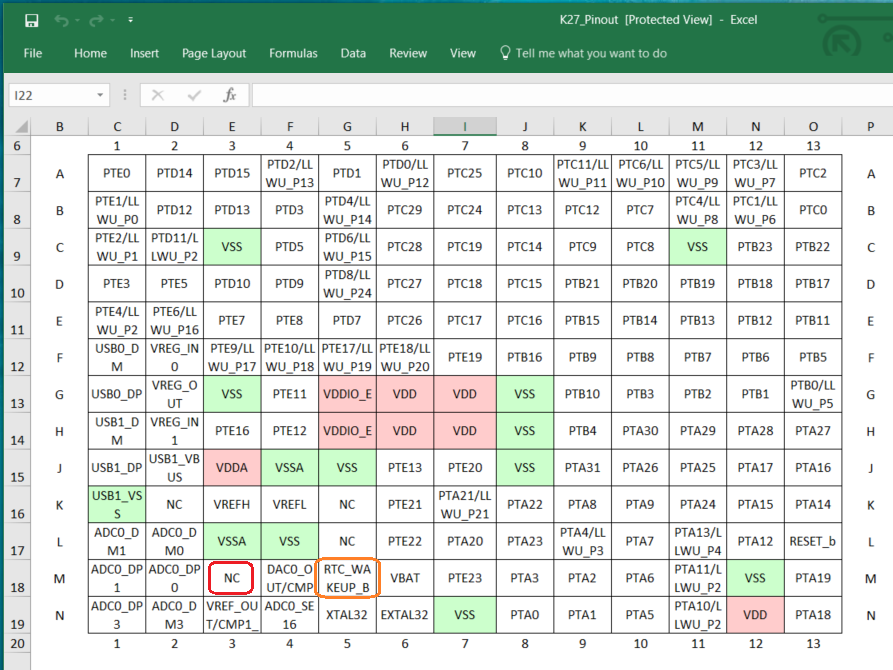Click the red-circled NC cell
Screen dimensions: 893x670
click(232, 578)
